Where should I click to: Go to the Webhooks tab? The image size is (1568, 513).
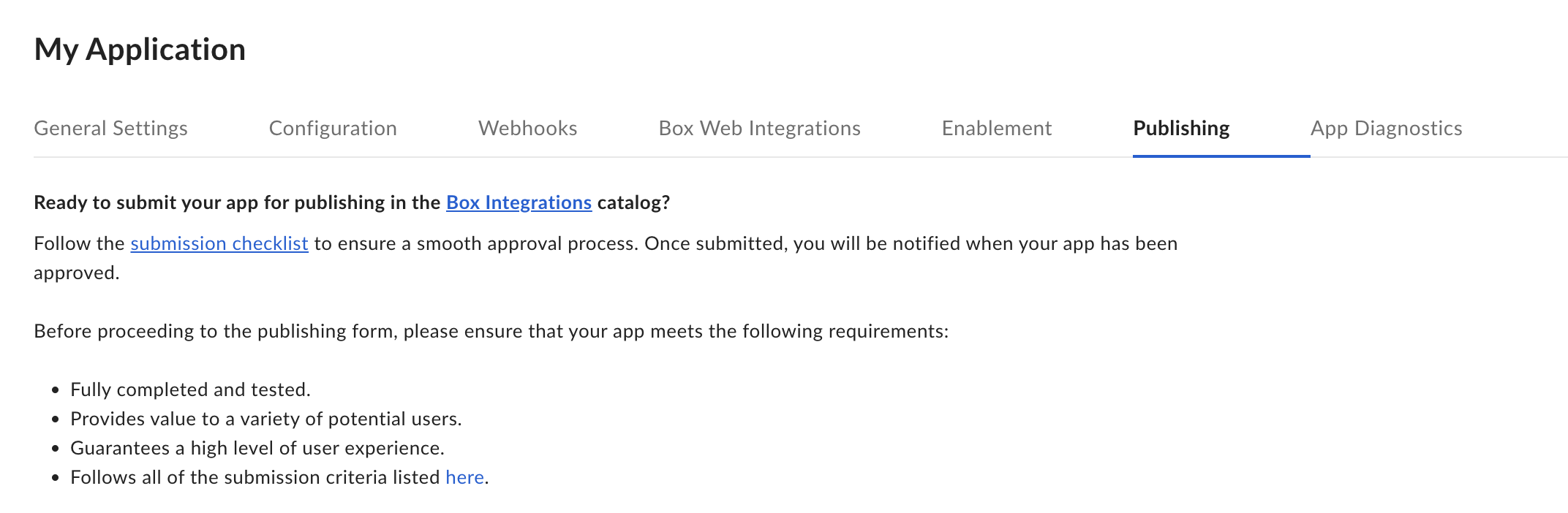tap(528, 129)
